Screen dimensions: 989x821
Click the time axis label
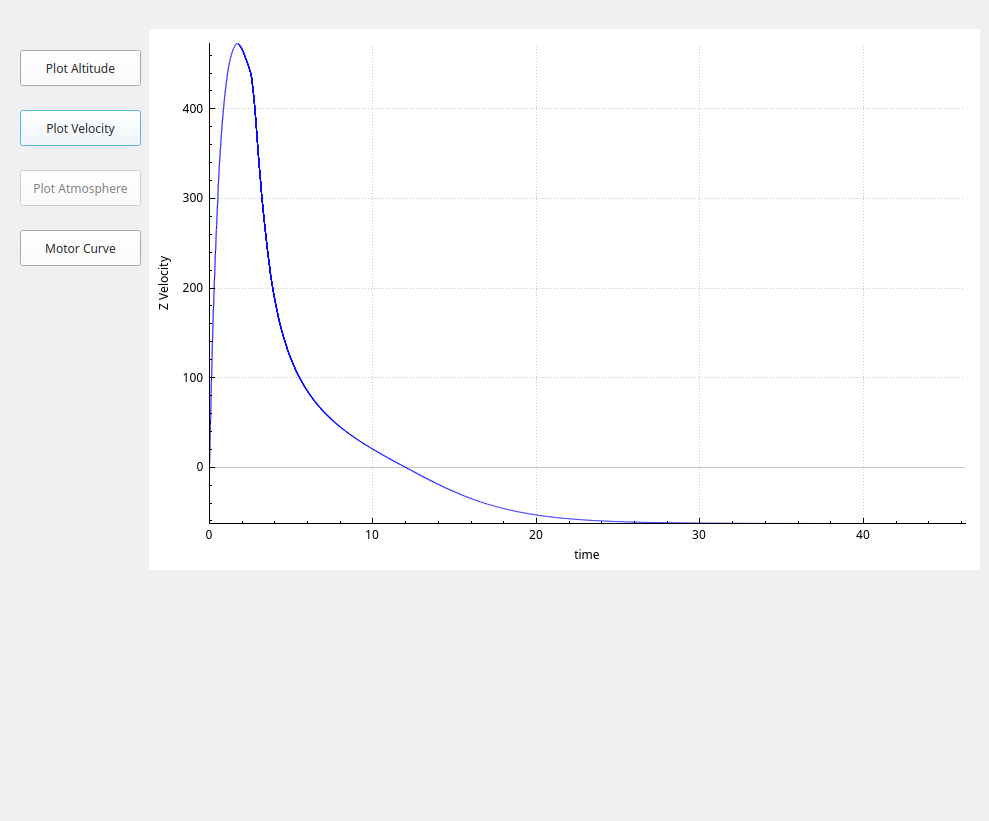587,554
